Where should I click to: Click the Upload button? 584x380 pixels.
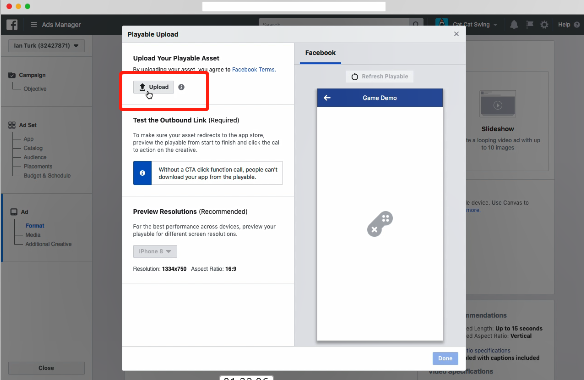[153, 87]
